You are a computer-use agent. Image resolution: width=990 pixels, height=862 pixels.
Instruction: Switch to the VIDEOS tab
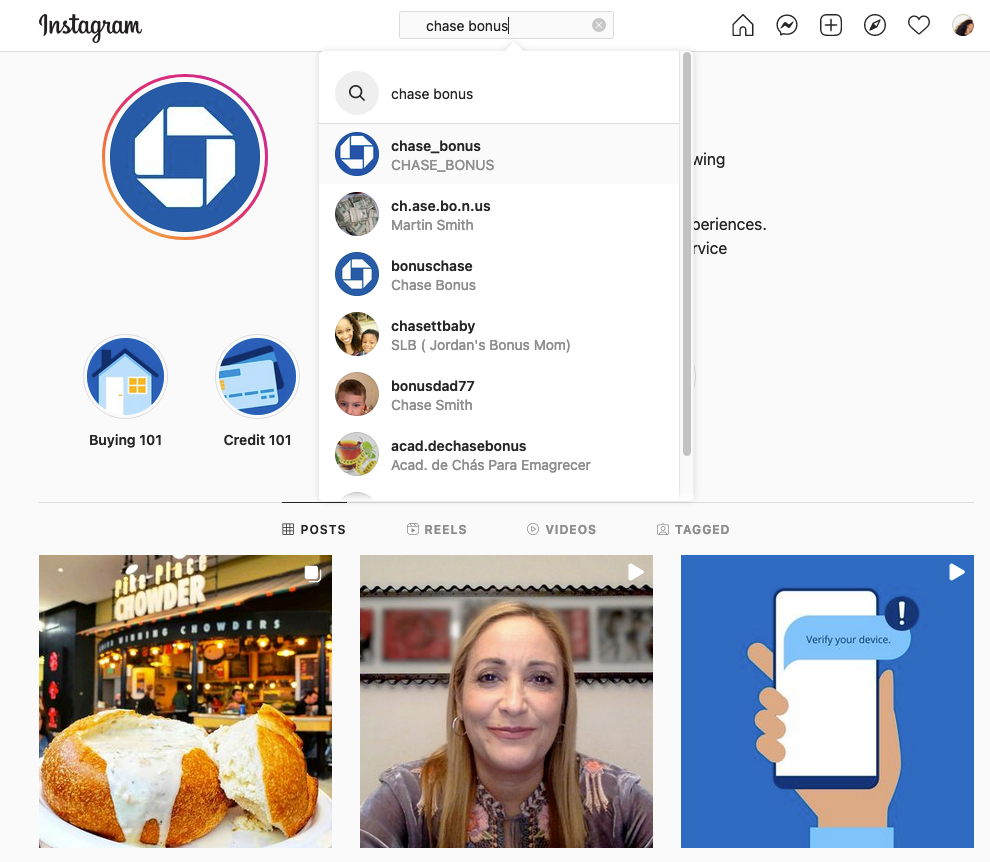(x=561, y=529)
